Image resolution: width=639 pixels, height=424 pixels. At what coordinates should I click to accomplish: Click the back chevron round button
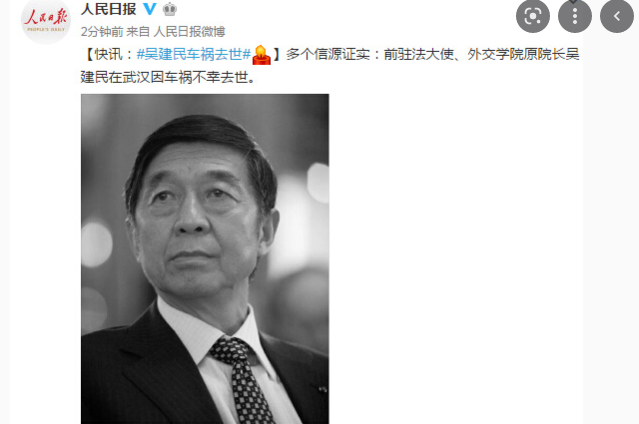[x=617, y=16]
